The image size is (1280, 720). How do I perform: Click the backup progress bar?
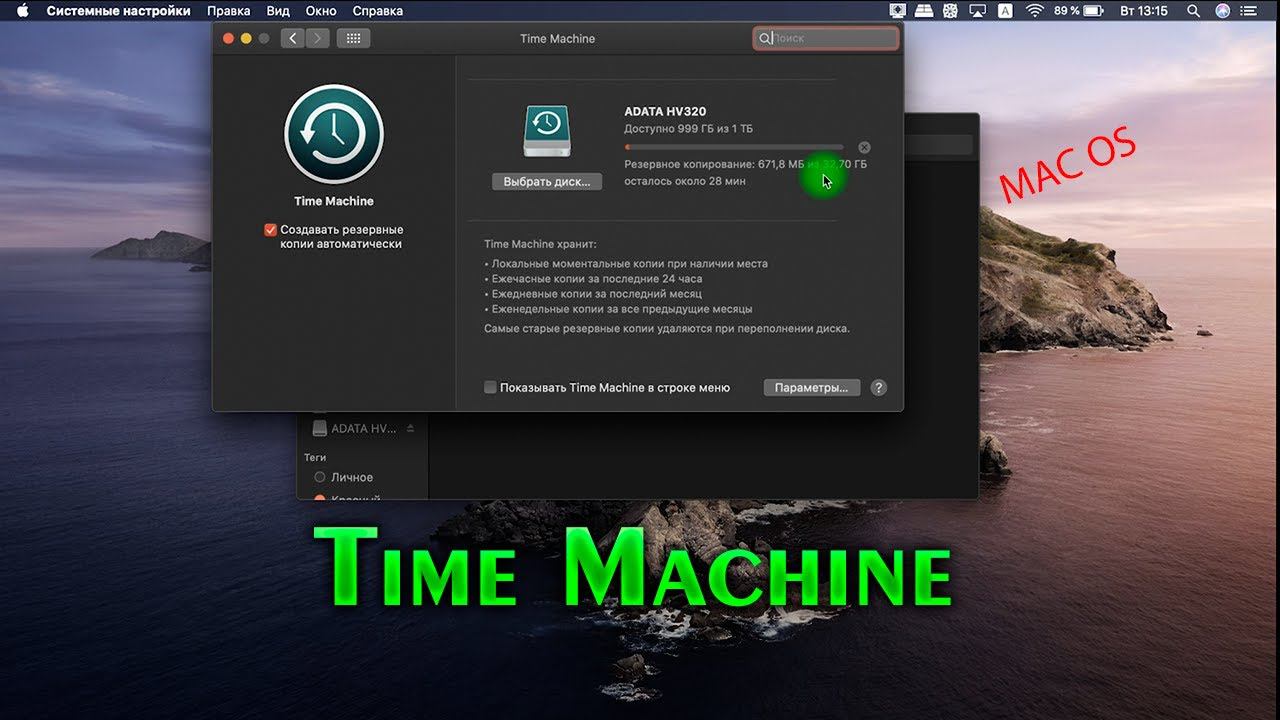pos(734,147)
